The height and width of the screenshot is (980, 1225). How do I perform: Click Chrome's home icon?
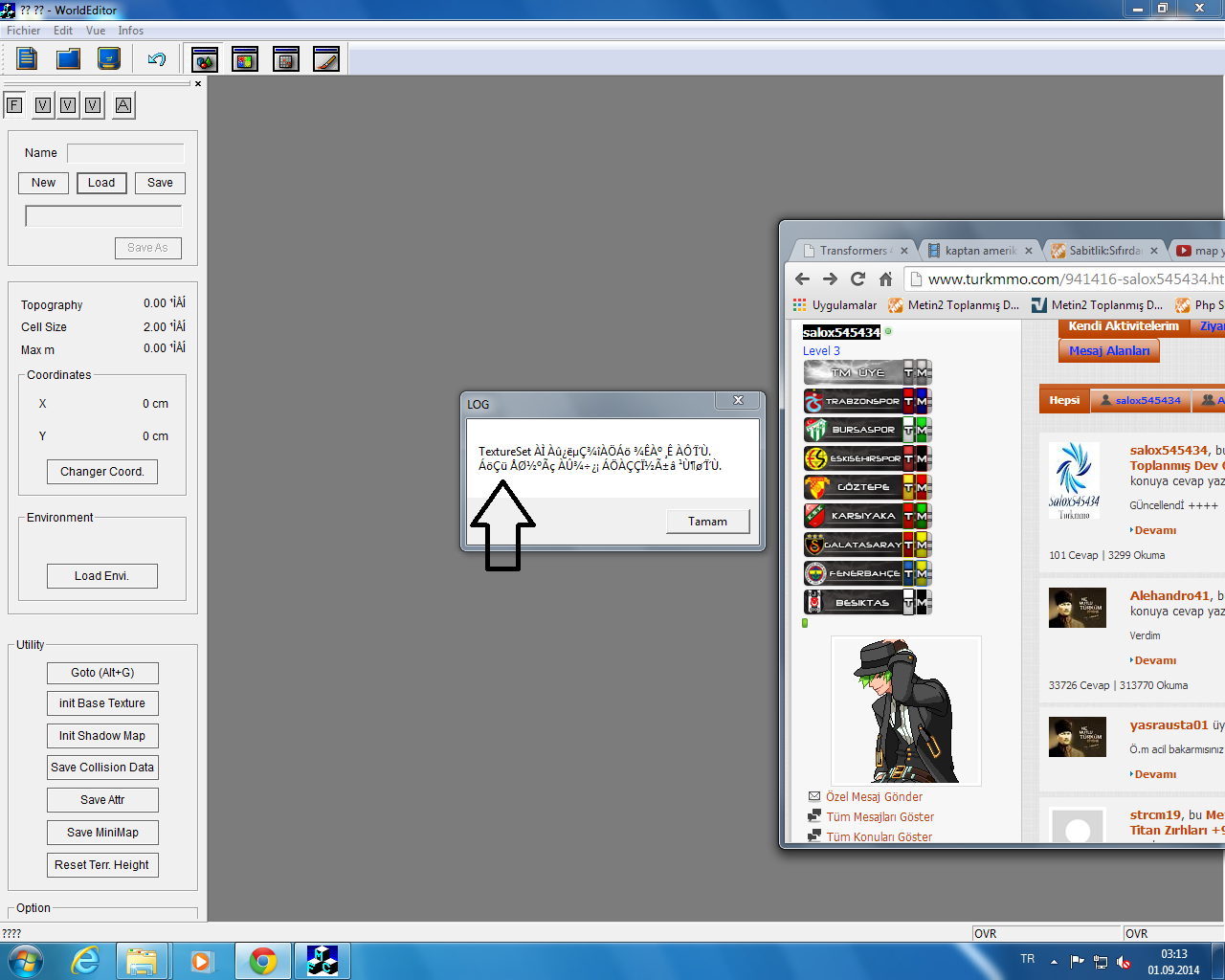[885, 279]
